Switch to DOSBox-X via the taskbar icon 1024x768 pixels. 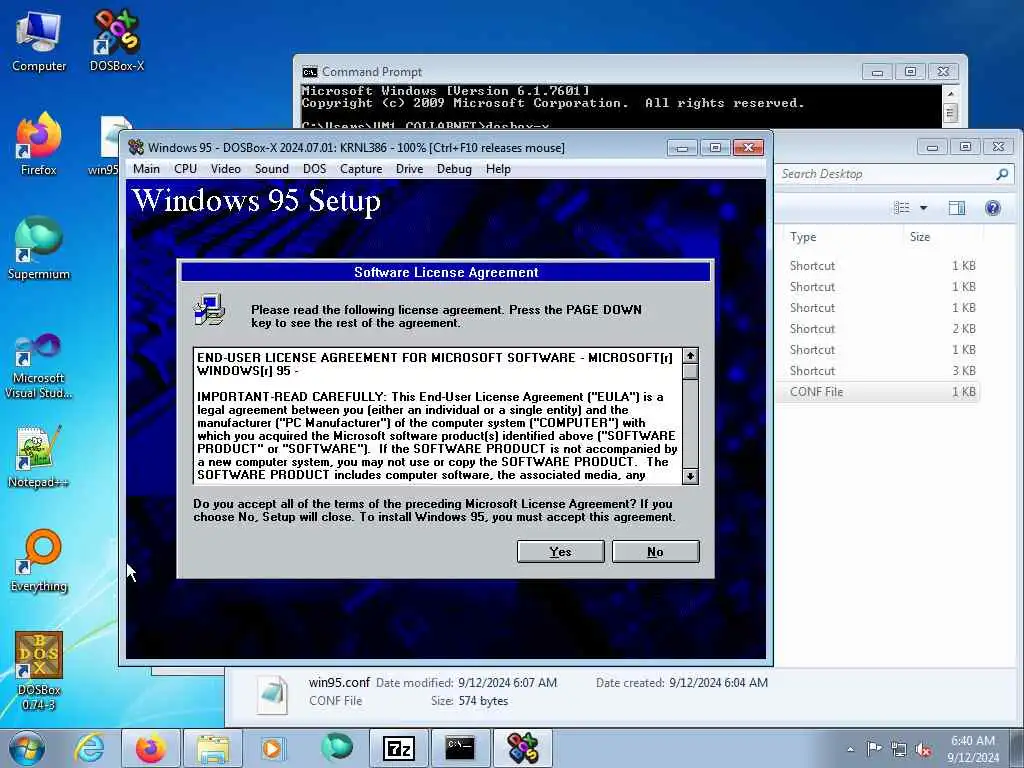point(522,748)
